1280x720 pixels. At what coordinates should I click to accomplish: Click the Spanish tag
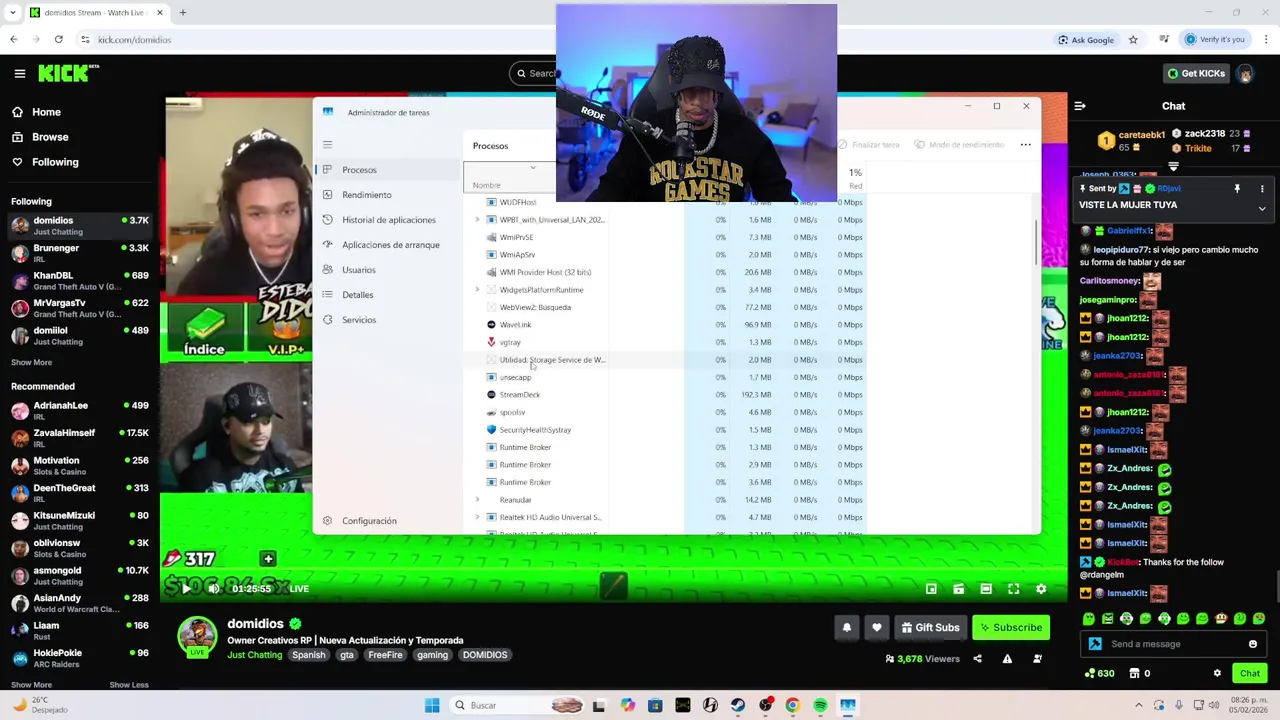[309, 655]
